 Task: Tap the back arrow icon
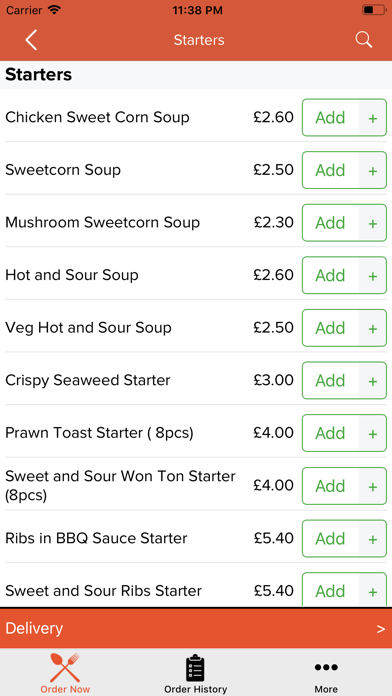[31, 40]
